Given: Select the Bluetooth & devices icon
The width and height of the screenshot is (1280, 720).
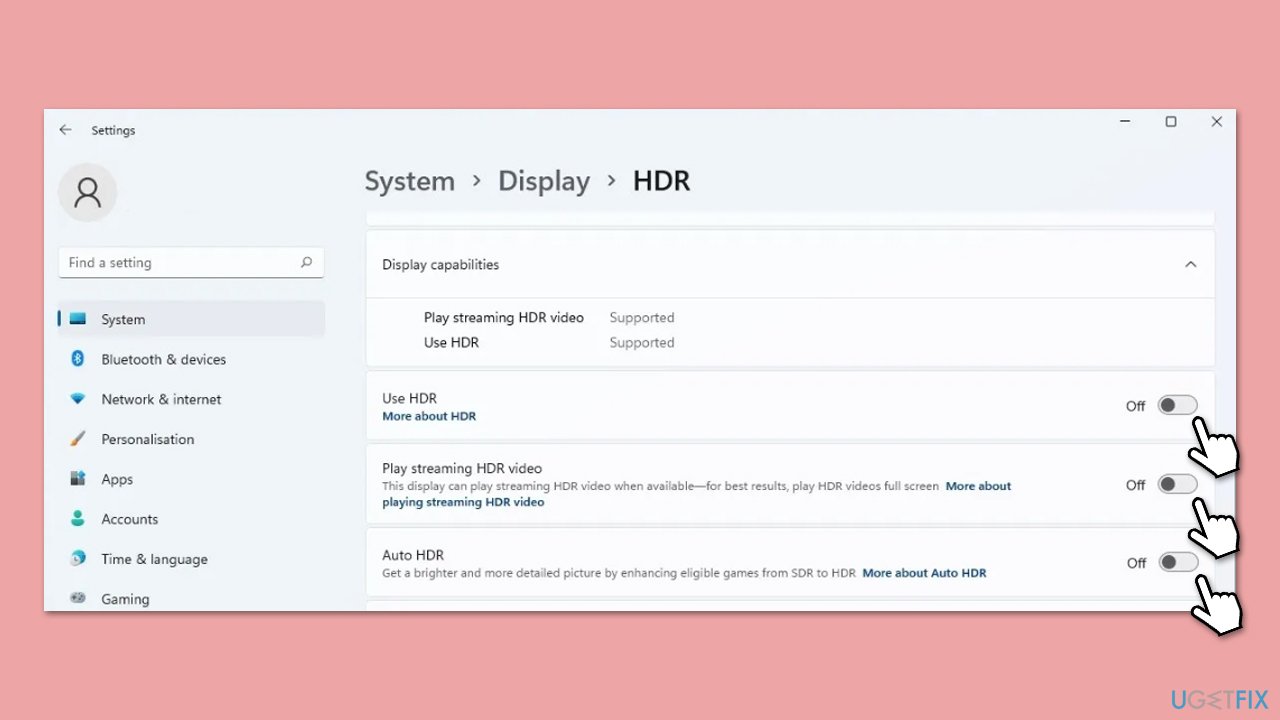Looking at the screenshot, I should [78, 359].
